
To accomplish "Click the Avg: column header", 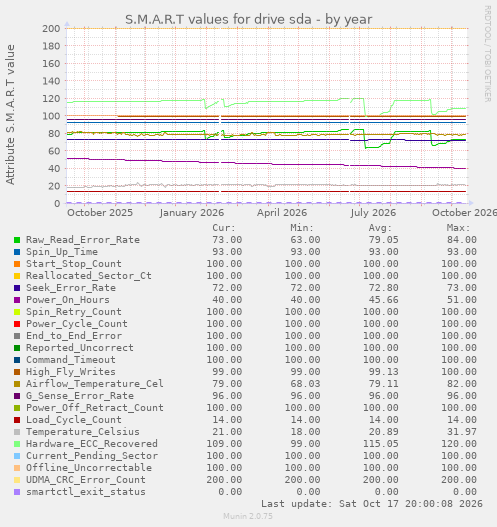I will [380, 228].
